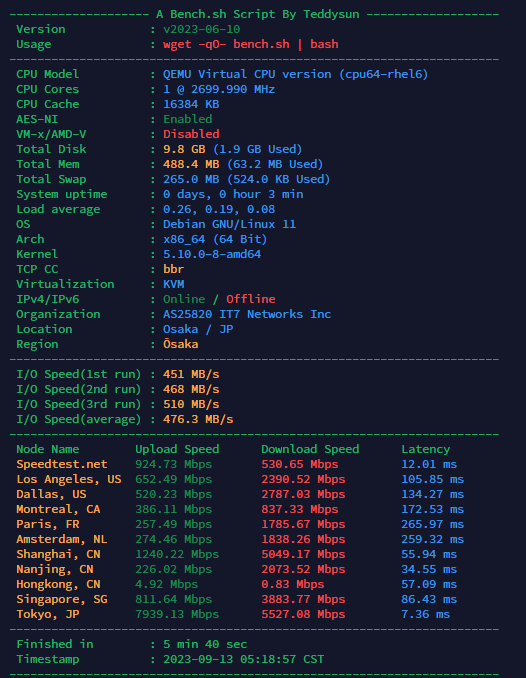Click the AS25820 IT7 Networks Inc text
Image resolution: width=526 pixels, height=678 pixels.
click(247, 314)
